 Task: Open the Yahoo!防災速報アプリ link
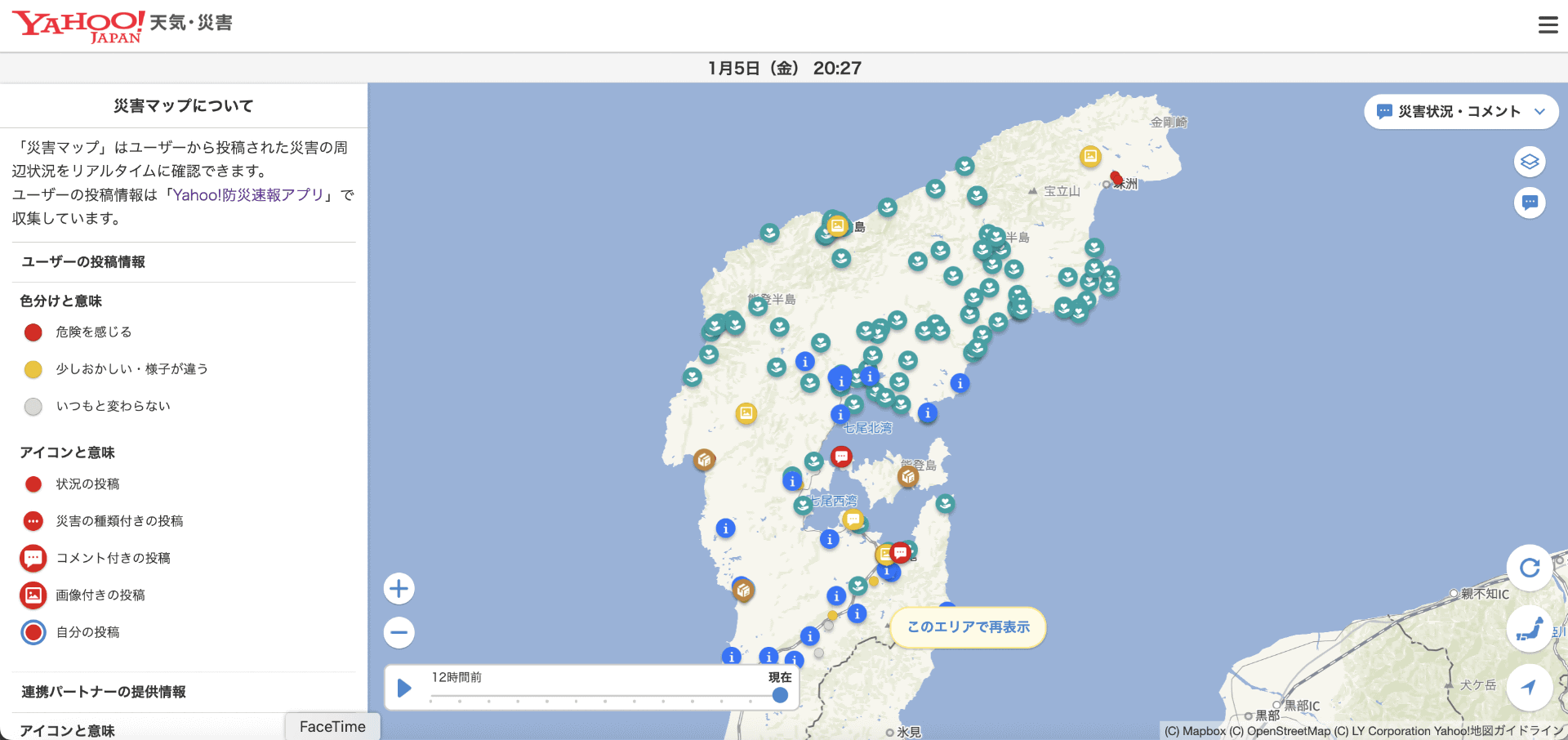(x=248, y=194)
